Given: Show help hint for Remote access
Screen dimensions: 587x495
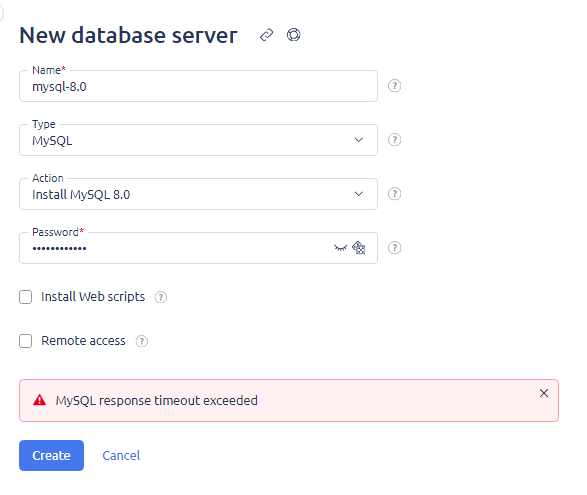Looking at the screenshot, I should tap(142, 341).
